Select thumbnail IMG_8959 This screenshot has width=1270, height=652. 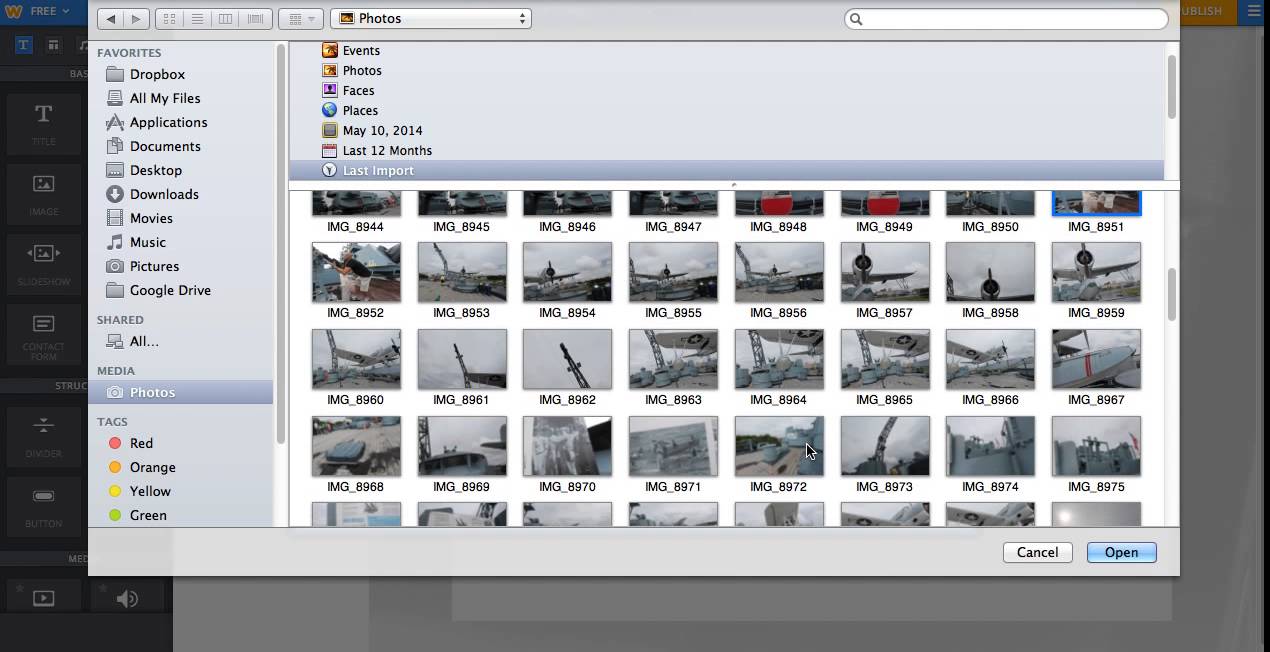coord(1096,272)
